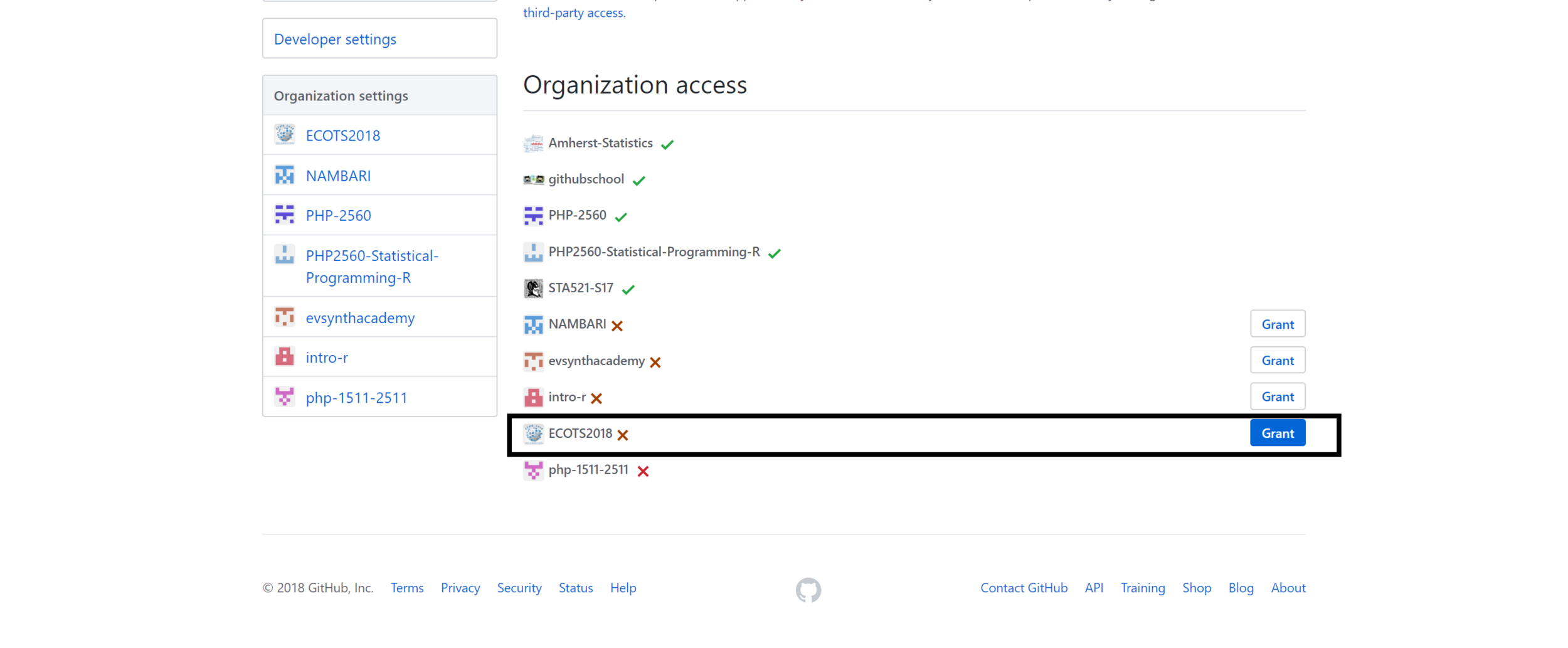Open ECOTS2018 organization settings

pos(342,135)
